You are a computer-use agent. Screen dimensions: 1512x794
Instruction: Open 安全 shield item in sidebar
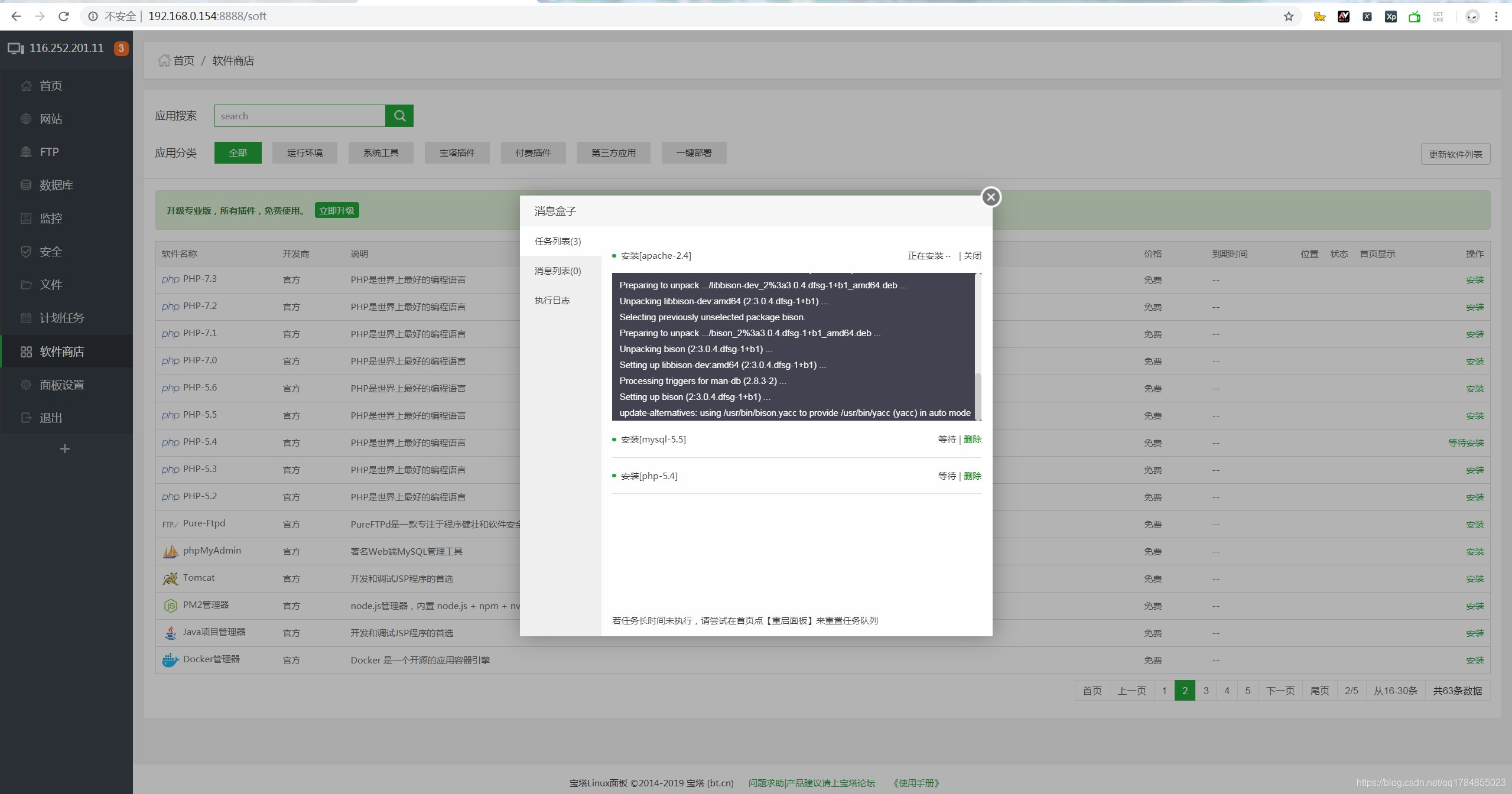click(x=50, y=252)
